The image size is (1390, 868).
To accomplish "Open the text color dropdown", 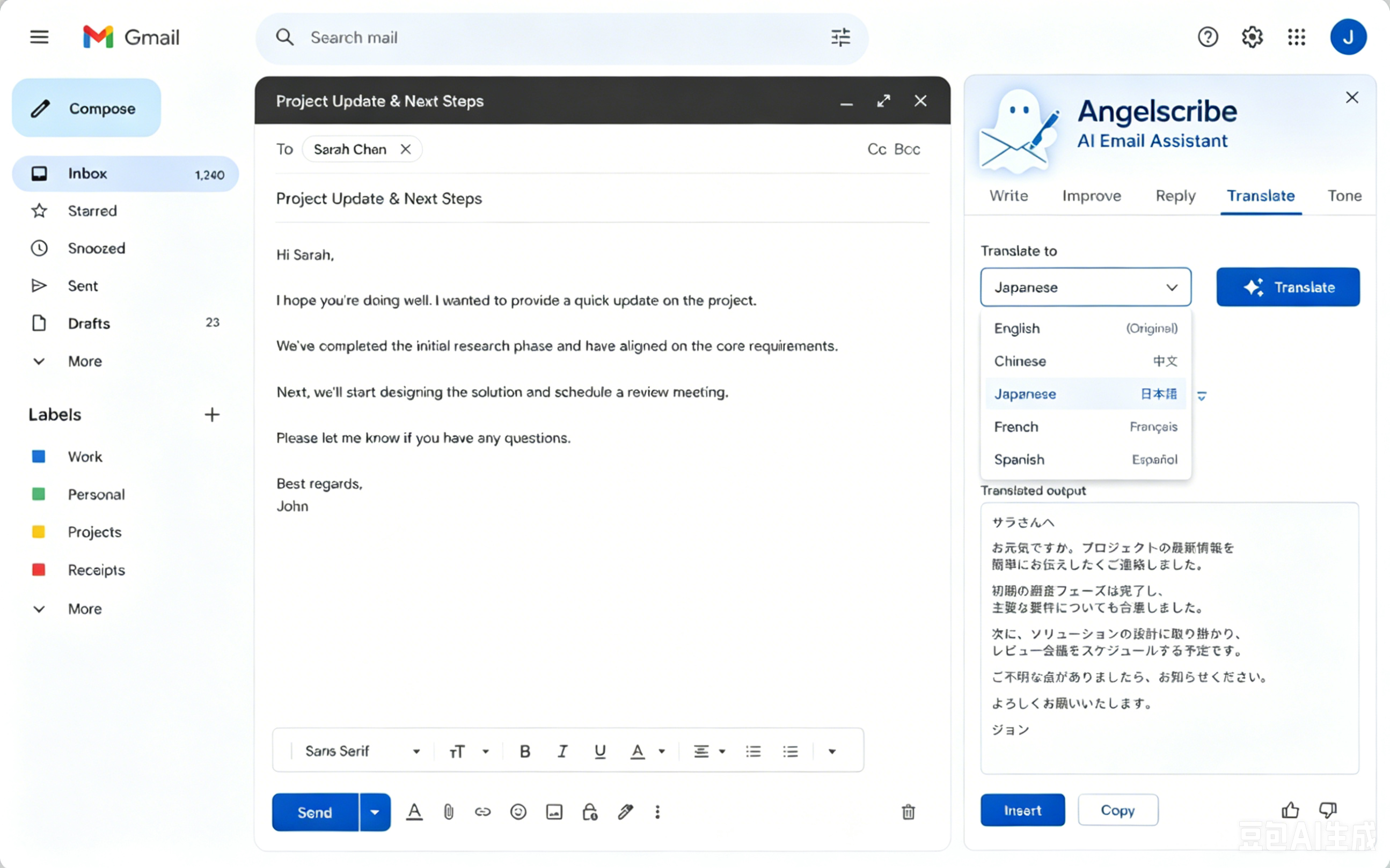I will coord(648,752).
